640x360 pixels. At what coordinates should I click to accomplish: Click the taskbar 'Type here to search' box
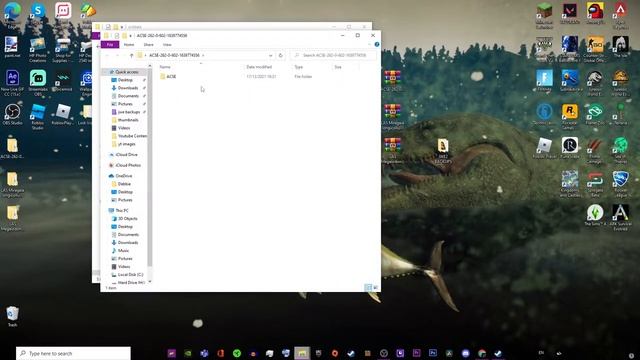pos(73,353)
